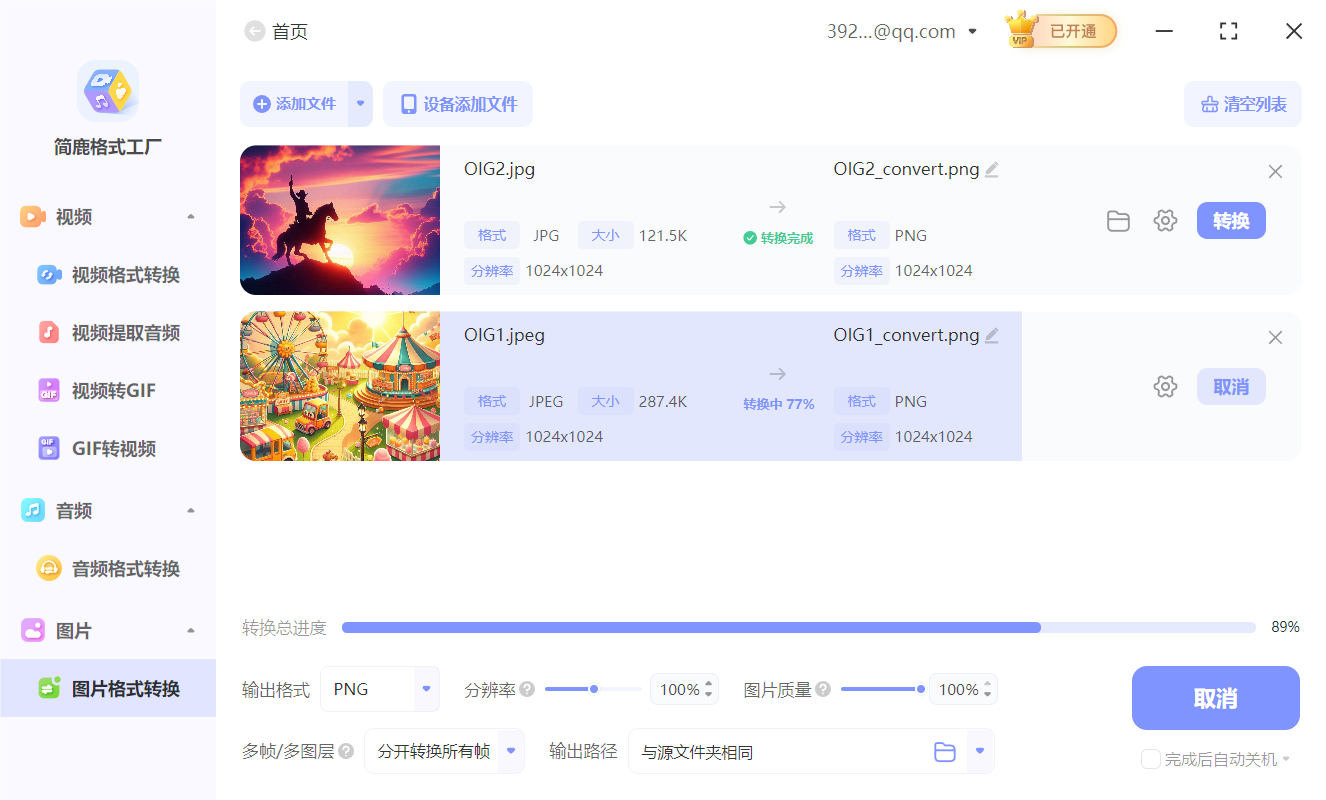Open conversion settings gear for OIG1.jpeg
The width and height of the screenshot is (1326, 800).
coord(1165,386)
